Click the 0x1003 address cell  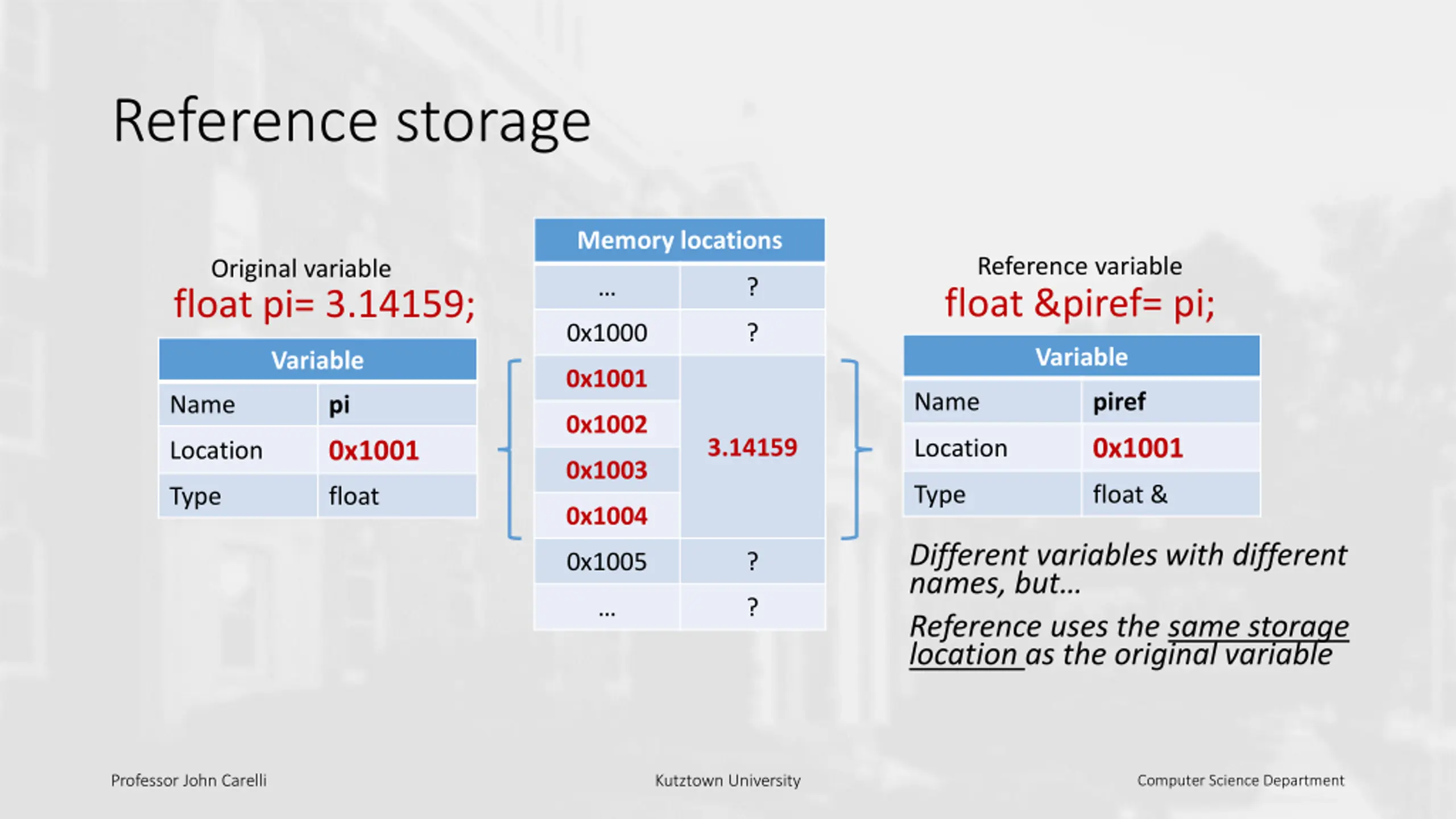[607, 470]
